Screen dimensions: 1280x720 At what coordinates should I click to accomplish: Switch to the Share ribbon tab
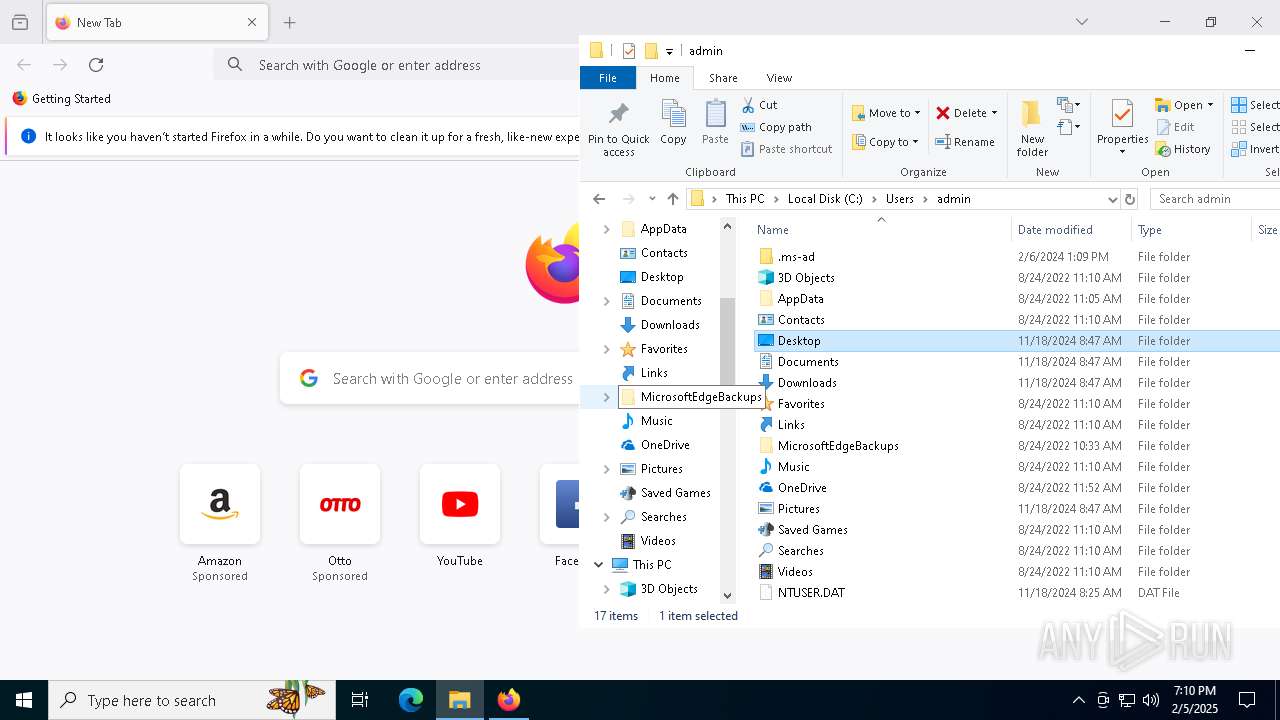[x=723, y=78]
